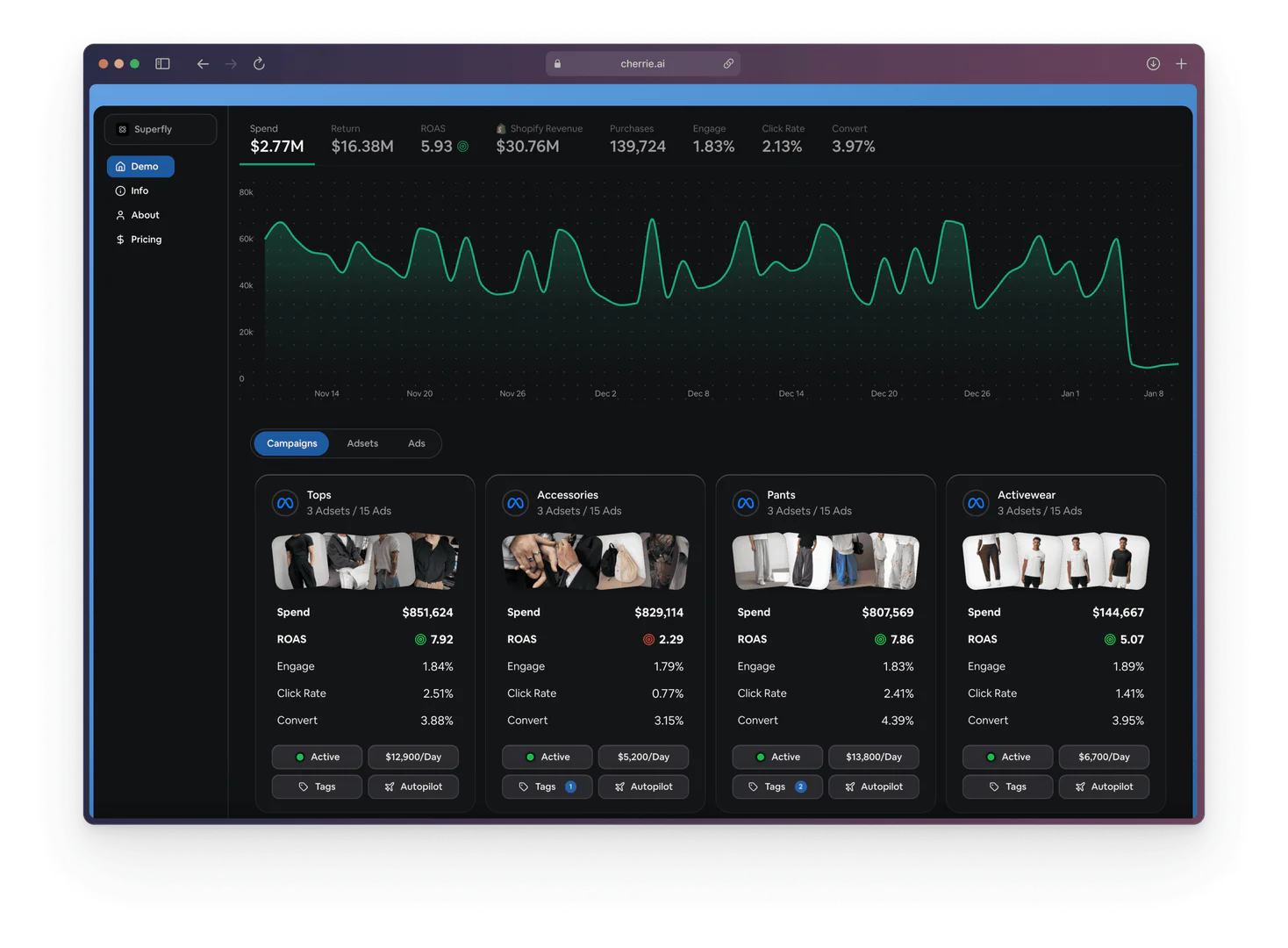Screen dimensions: 1288x948
Task: Toggle Active status on the Tops campaign
Action: coord(317,757)
